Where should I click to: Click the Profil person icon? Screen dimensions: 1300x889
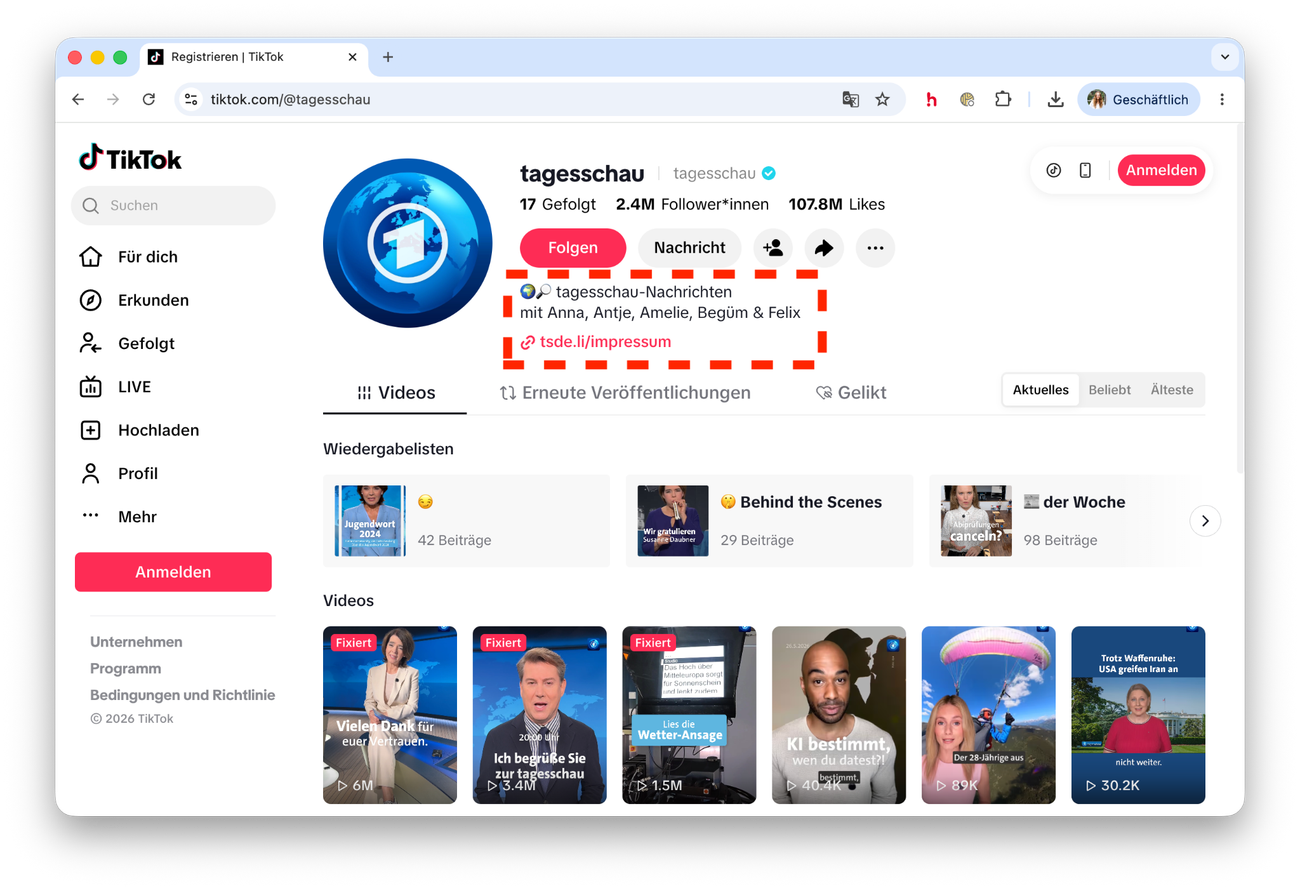pyautogui.click(x=91, y=473)
